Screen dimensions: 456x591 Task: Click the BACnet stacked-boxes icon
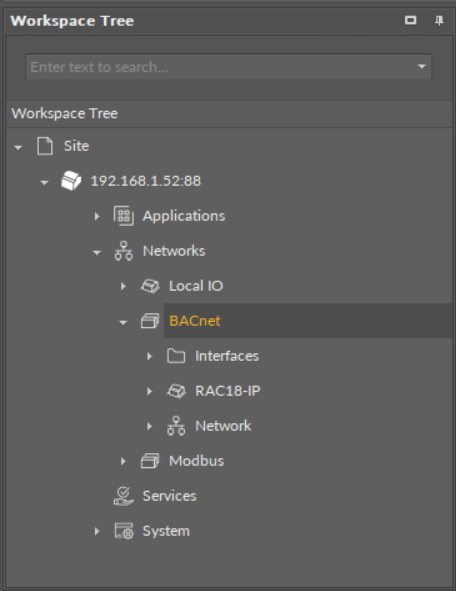click(x=150, y=321)
